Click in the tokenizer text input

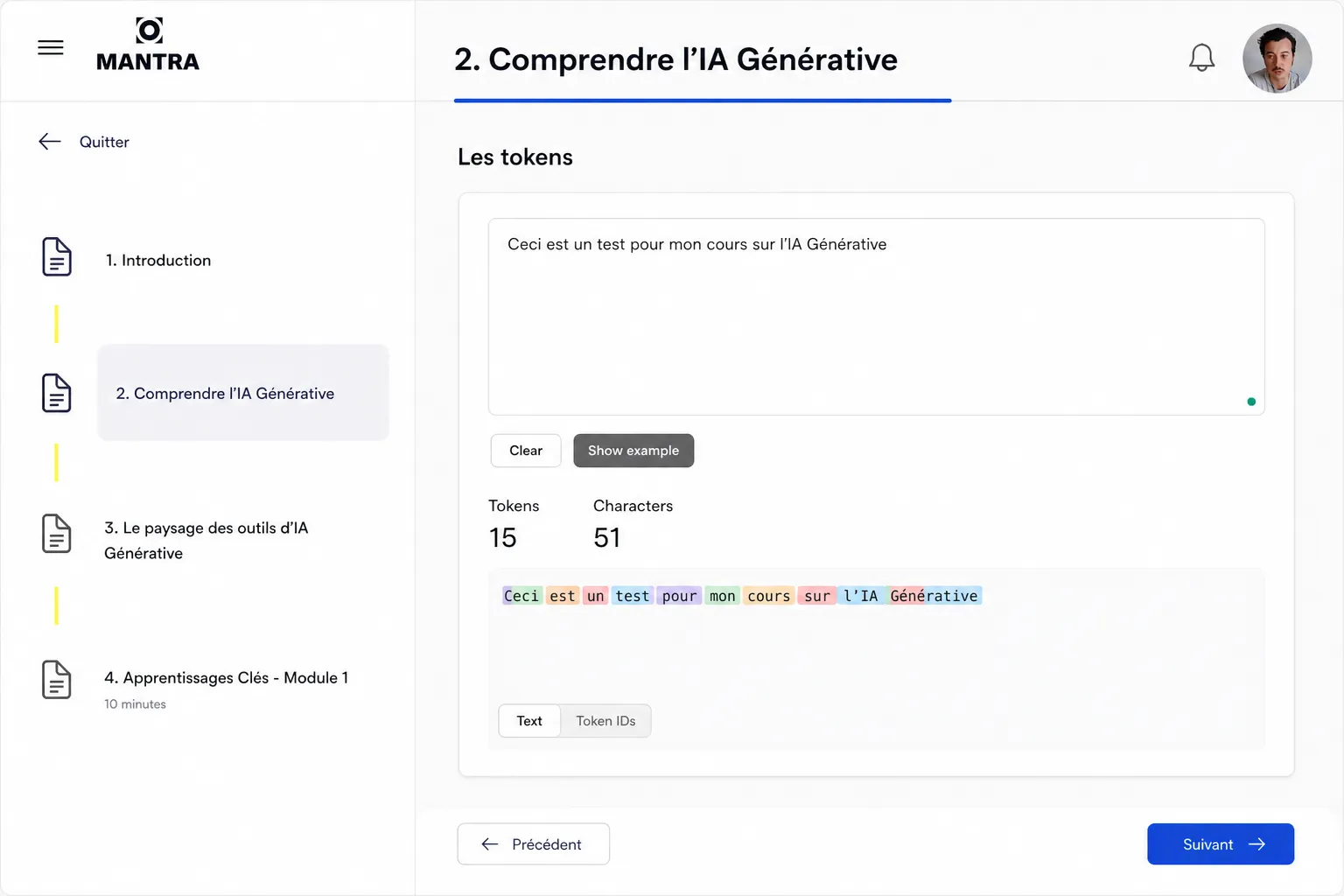pos(877,317)
